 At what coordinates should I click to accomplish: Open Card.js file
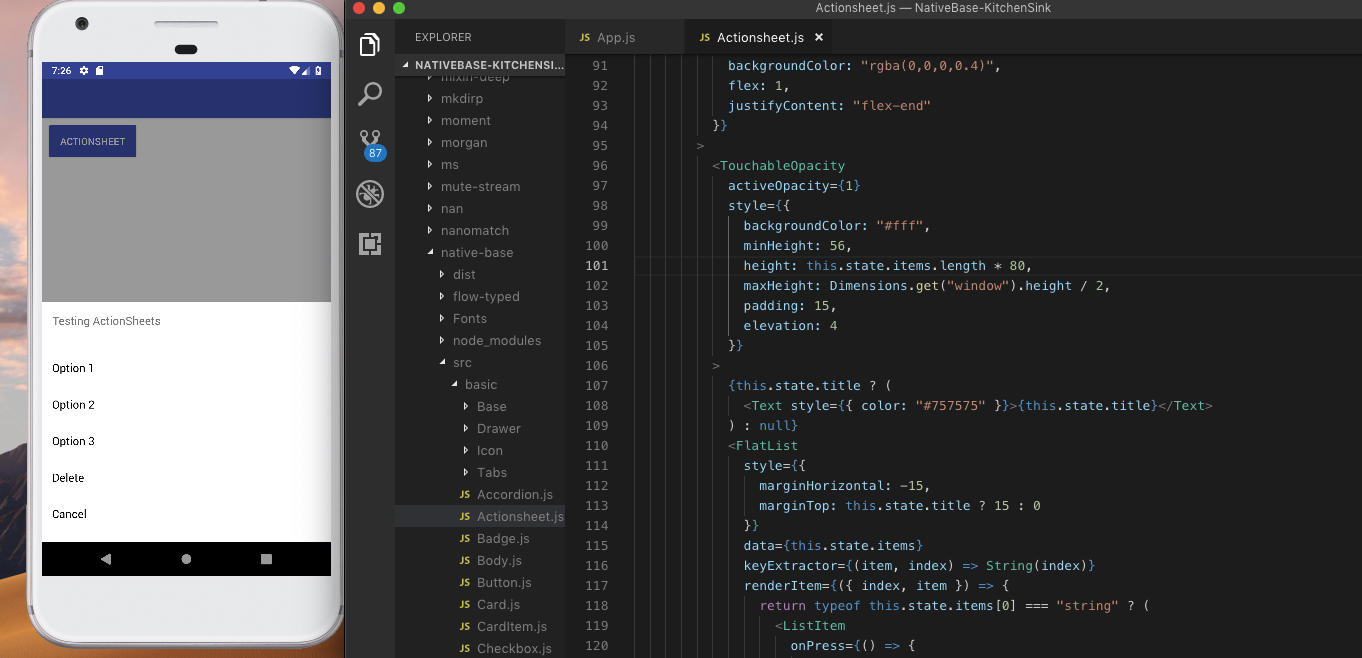pyautogui.click(x=498, y=605)
